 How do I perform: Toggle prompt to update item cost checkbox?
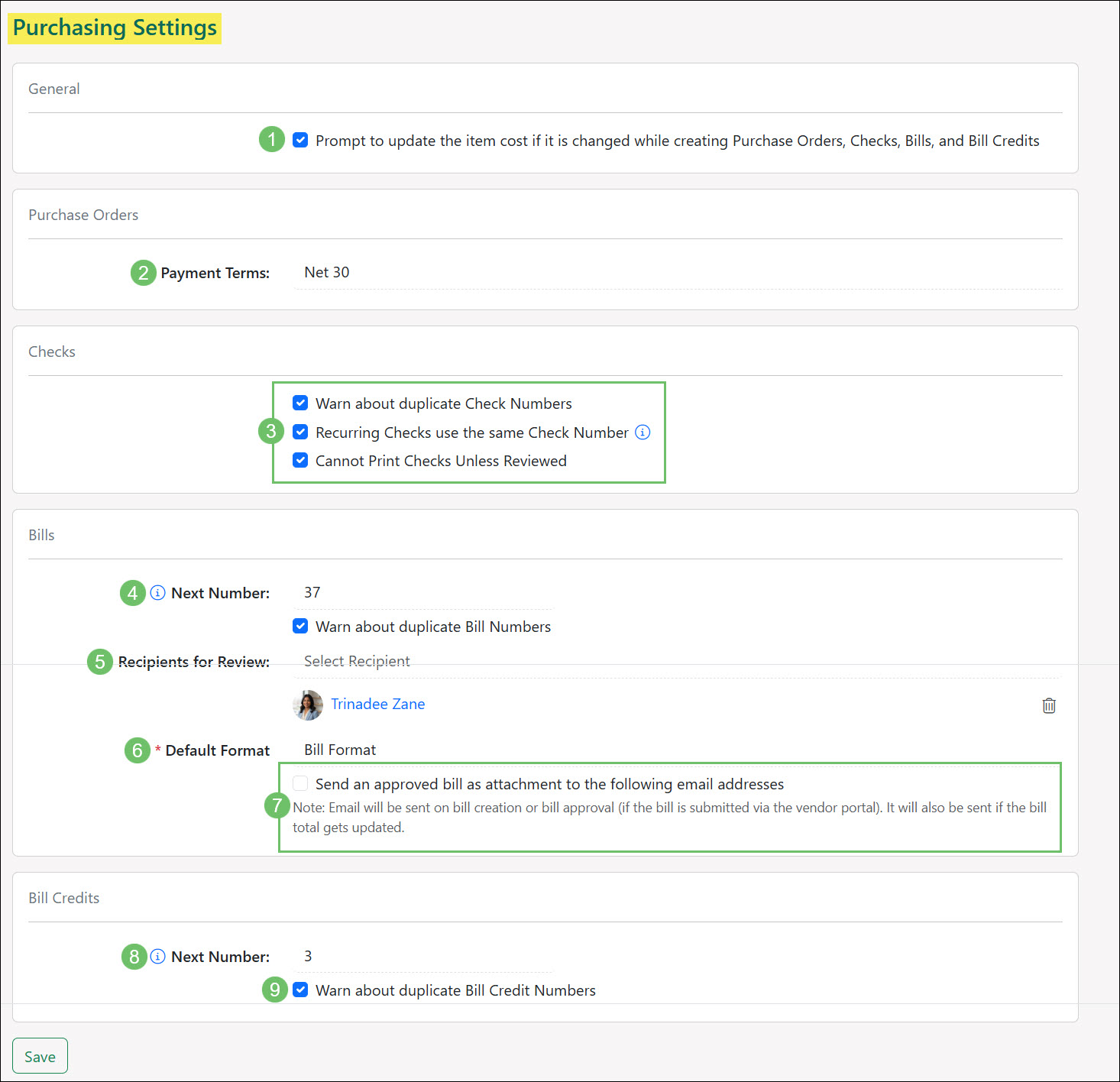[x=300, y=141]
